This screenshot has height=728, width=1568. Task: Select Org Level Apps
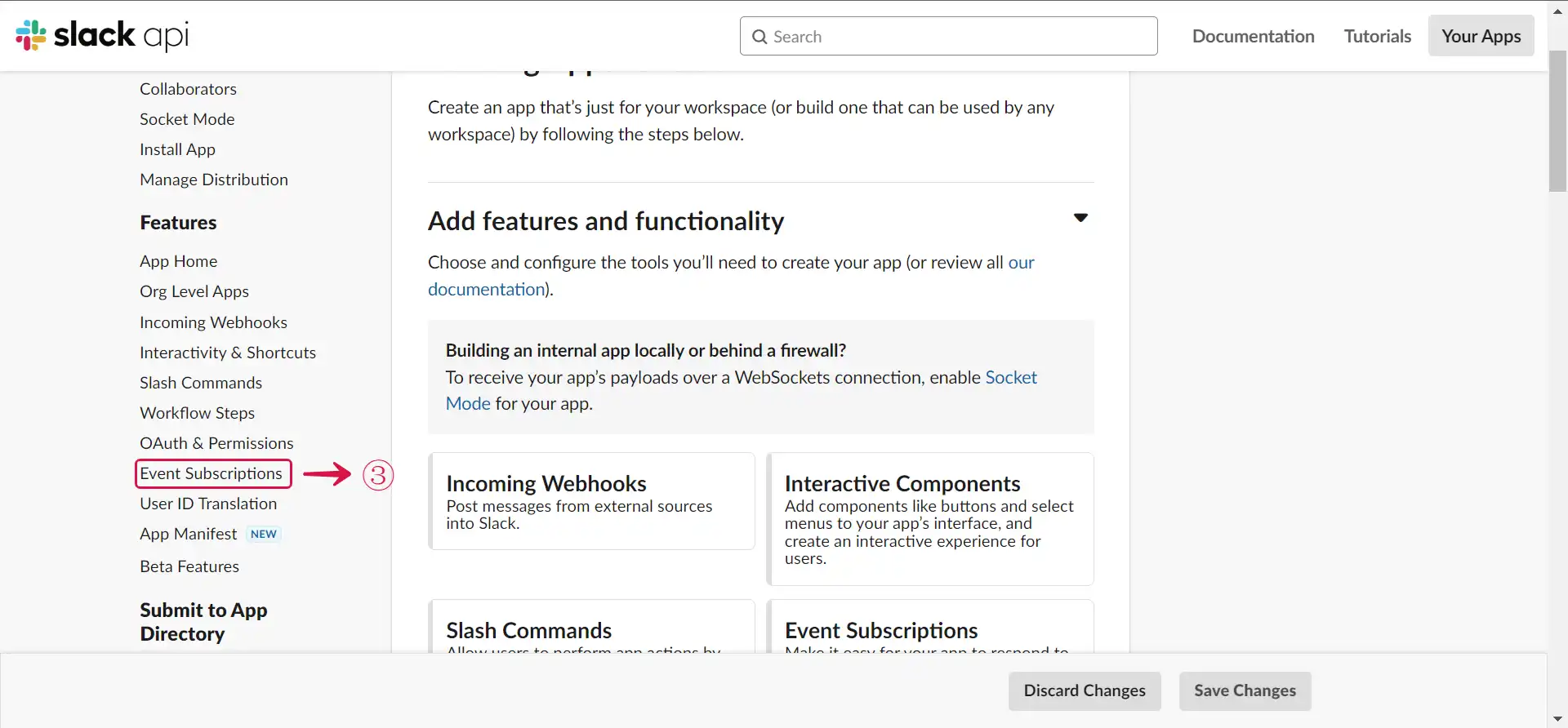[x=194, y=291]
